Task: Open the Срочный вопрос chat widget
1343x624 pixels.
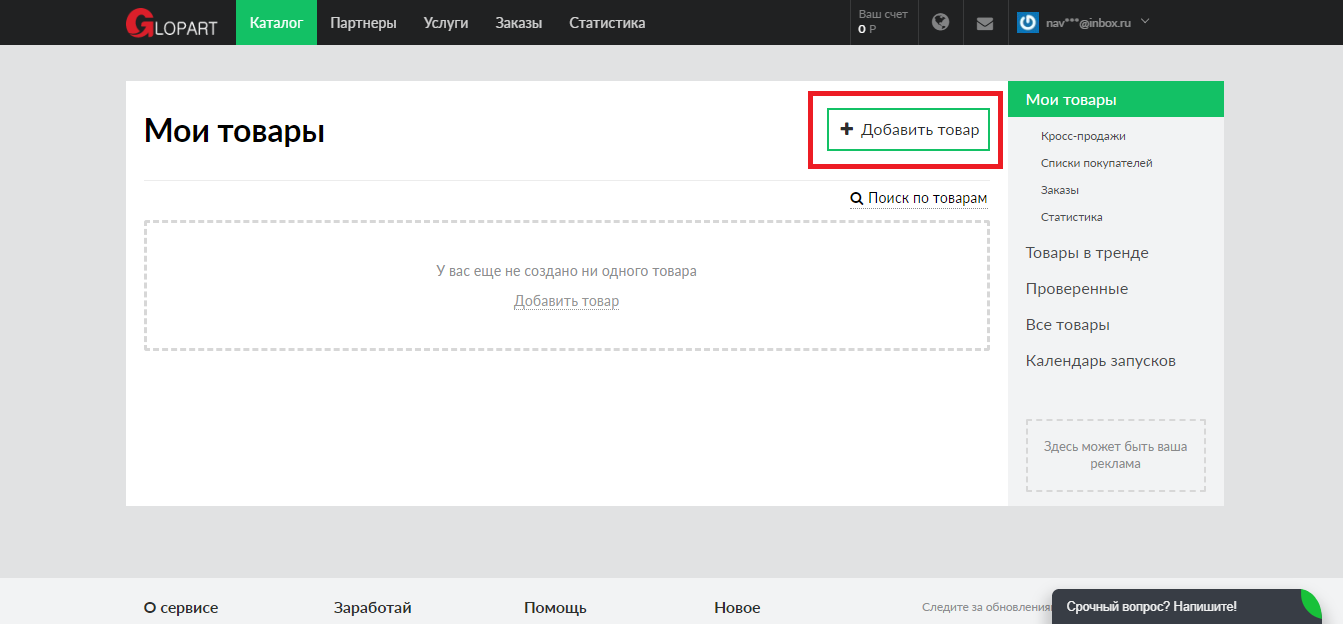Action: pos(1151,606)
